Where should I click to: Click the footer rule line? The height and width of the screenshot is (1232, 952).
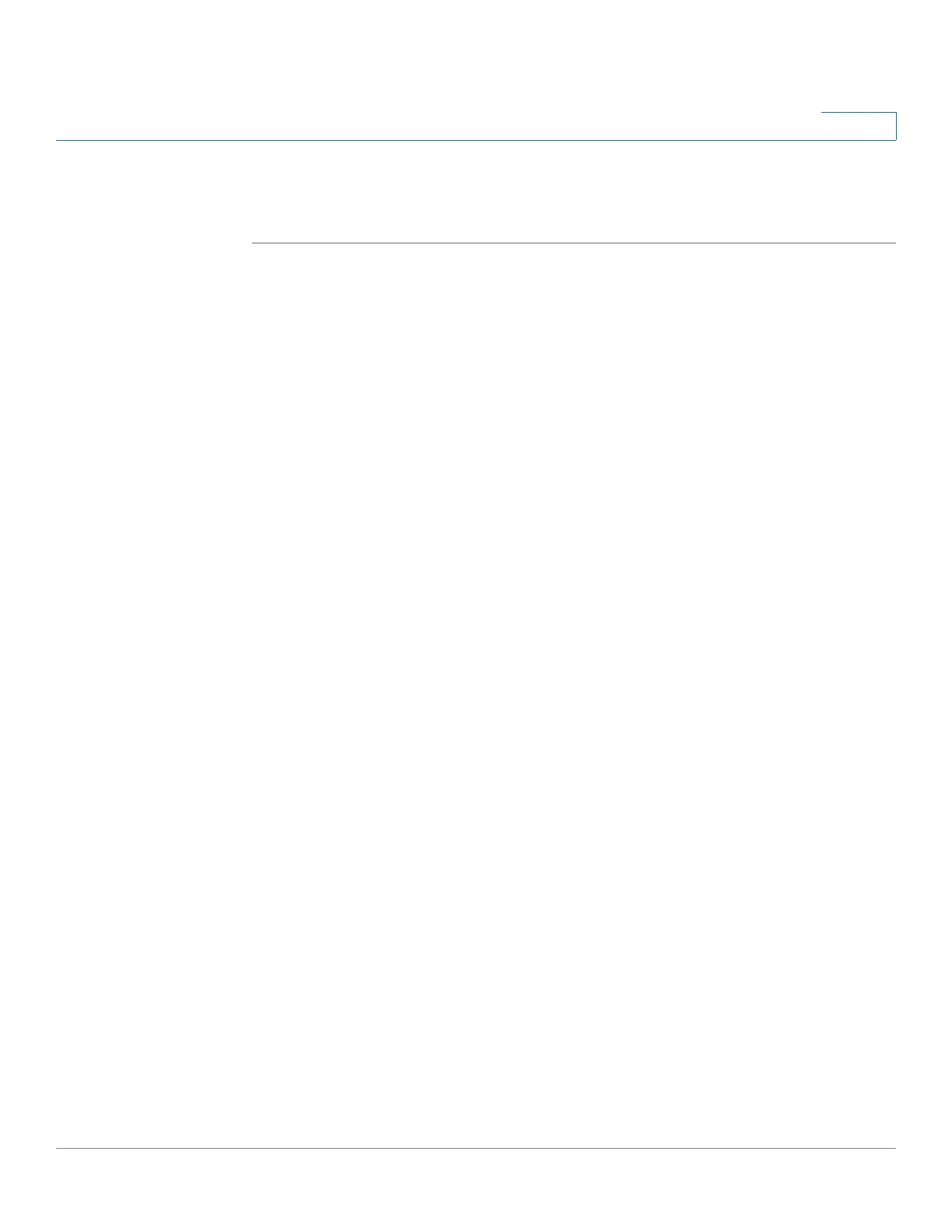476,1148
